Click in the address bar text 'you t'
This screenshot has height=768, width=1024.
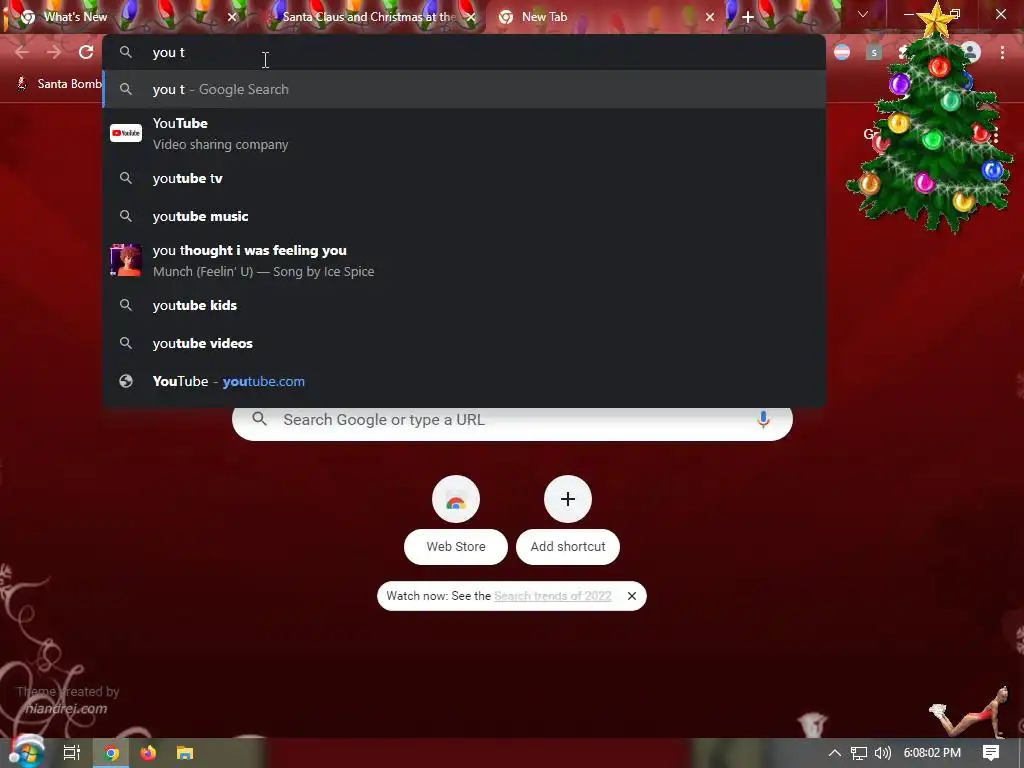pyautogui.click(x=168, y=52)
